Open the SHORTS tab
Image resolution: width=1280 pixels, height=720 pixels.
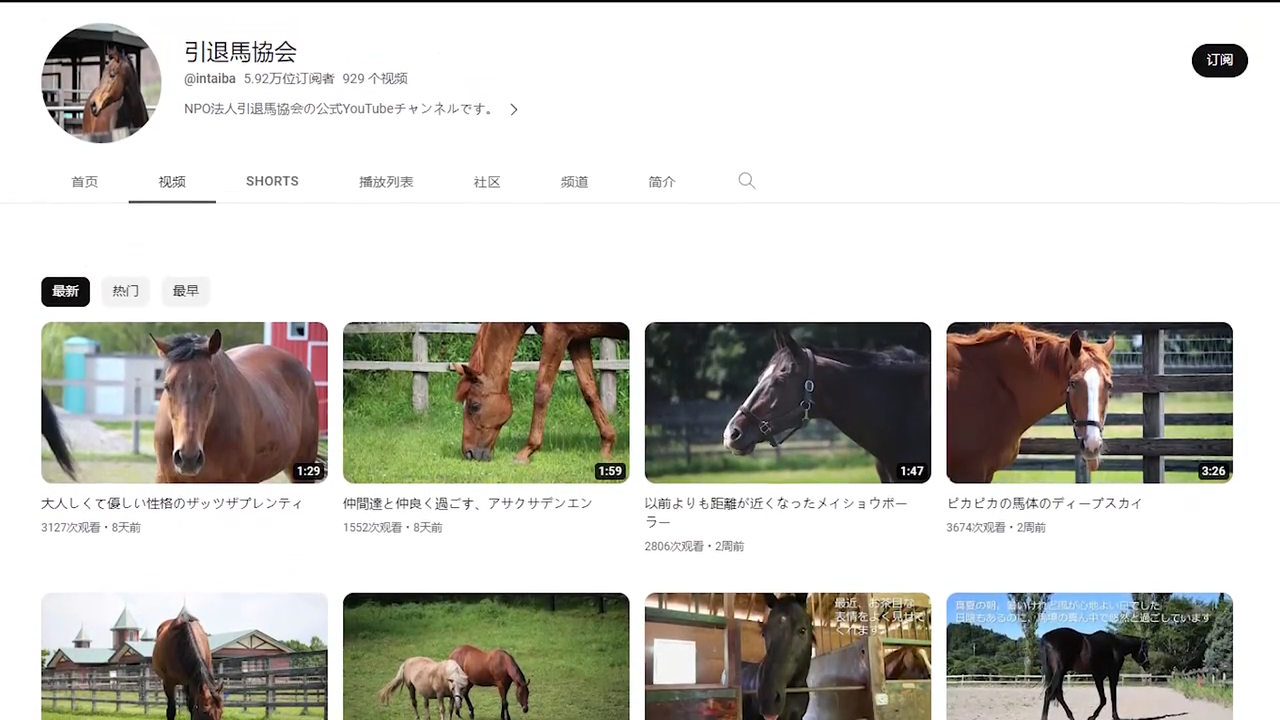272,181
